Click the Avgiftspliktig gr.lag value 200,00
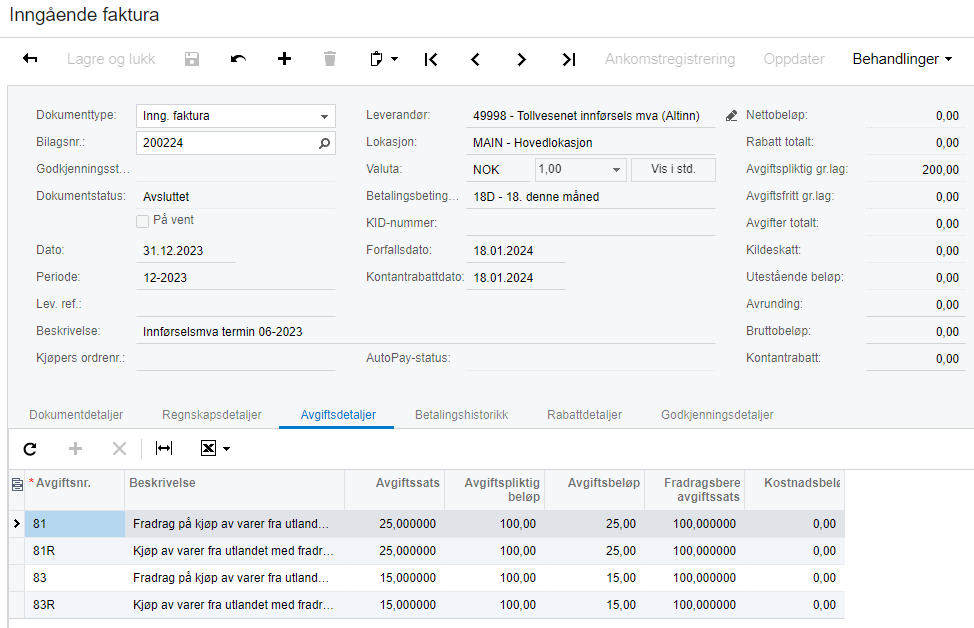Image resolution: width=974 pixels, height=628 pixels. (x=940, y=170)
